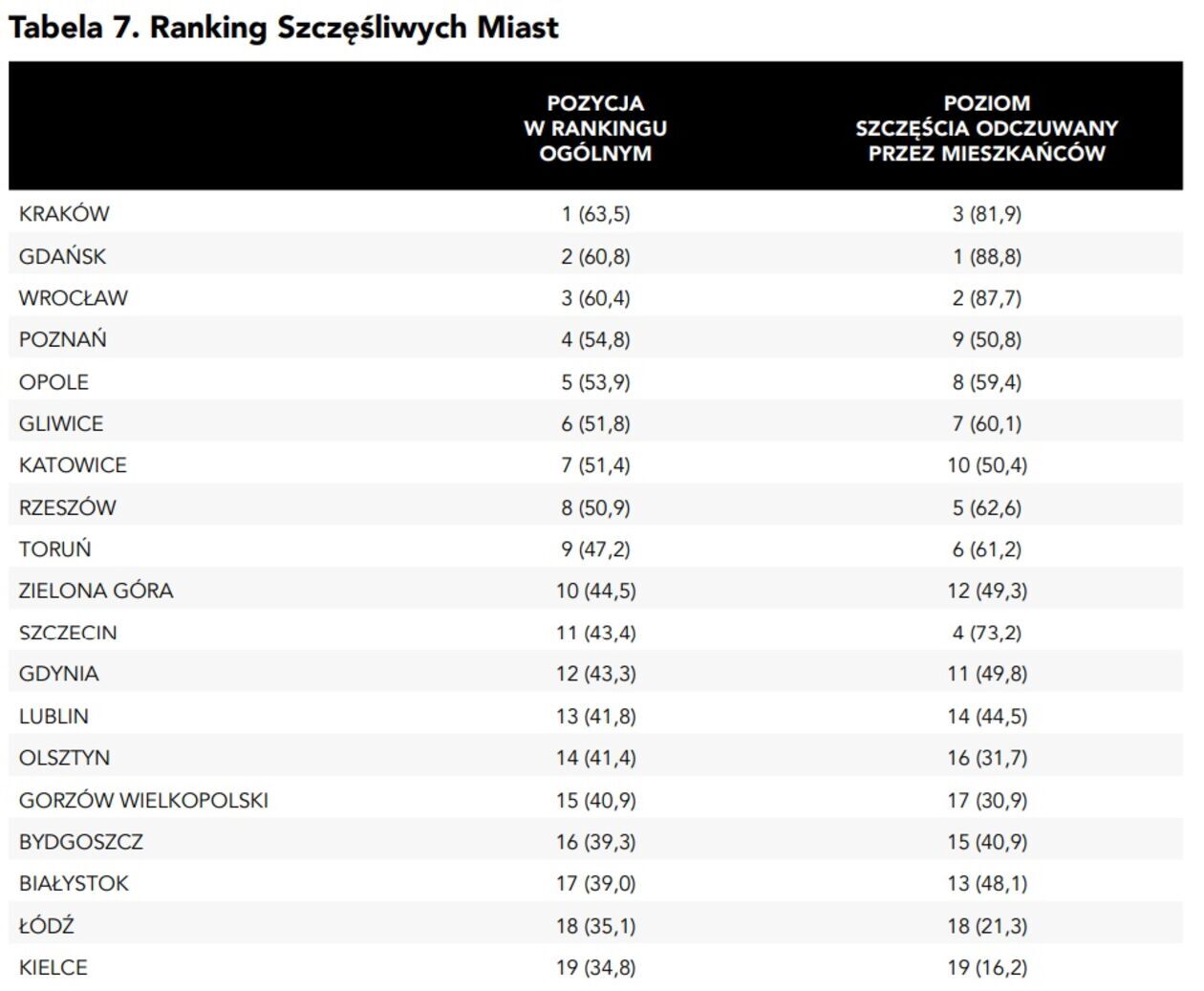Click the table title 'Tabela 7. Ranking Szczęśliwych Miast'
1204x991 pixels.
(x=283, y=28)
